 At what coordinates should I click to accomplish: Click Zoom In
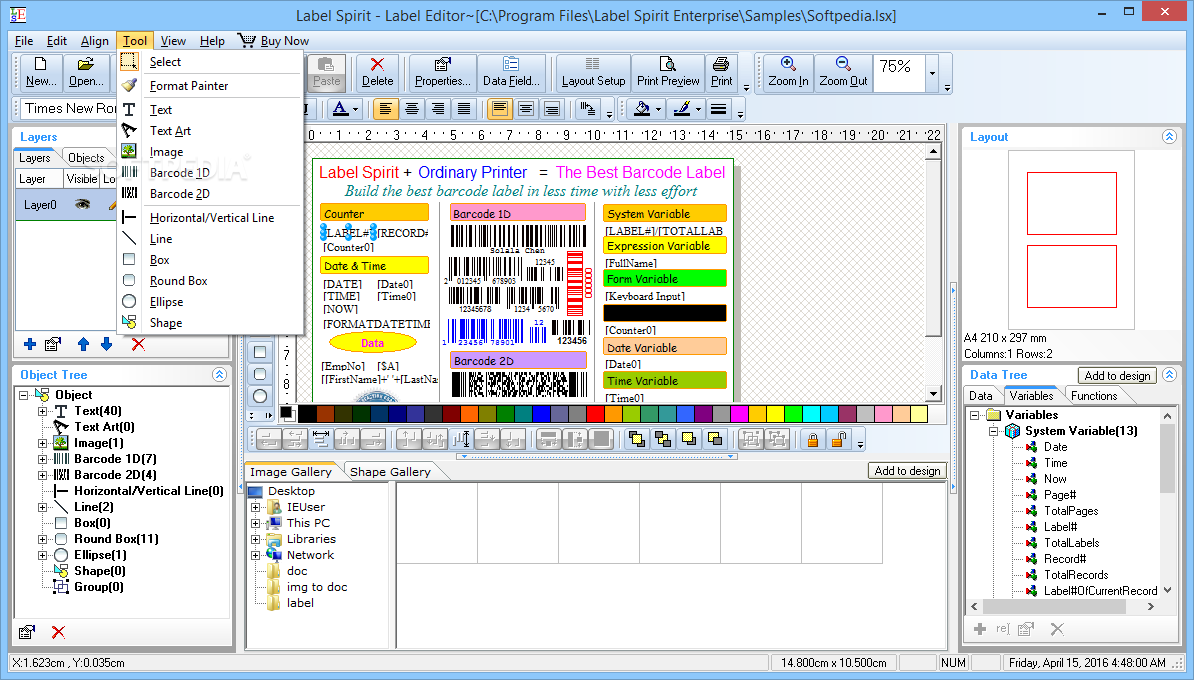point(788,72)
